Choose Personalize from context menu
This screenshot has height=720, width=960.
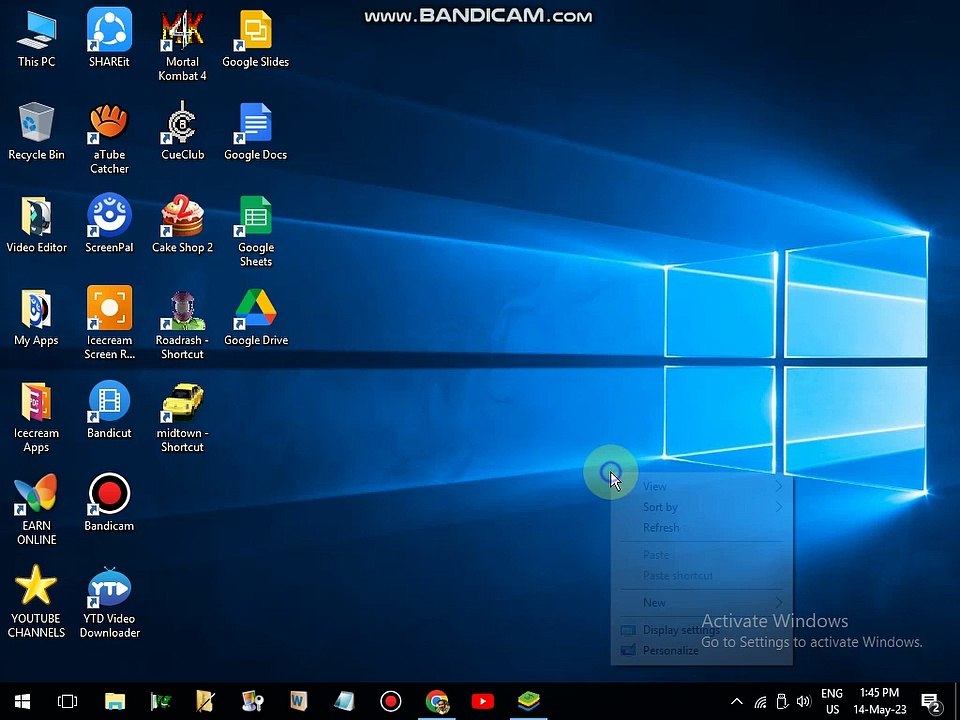point(702,650)
